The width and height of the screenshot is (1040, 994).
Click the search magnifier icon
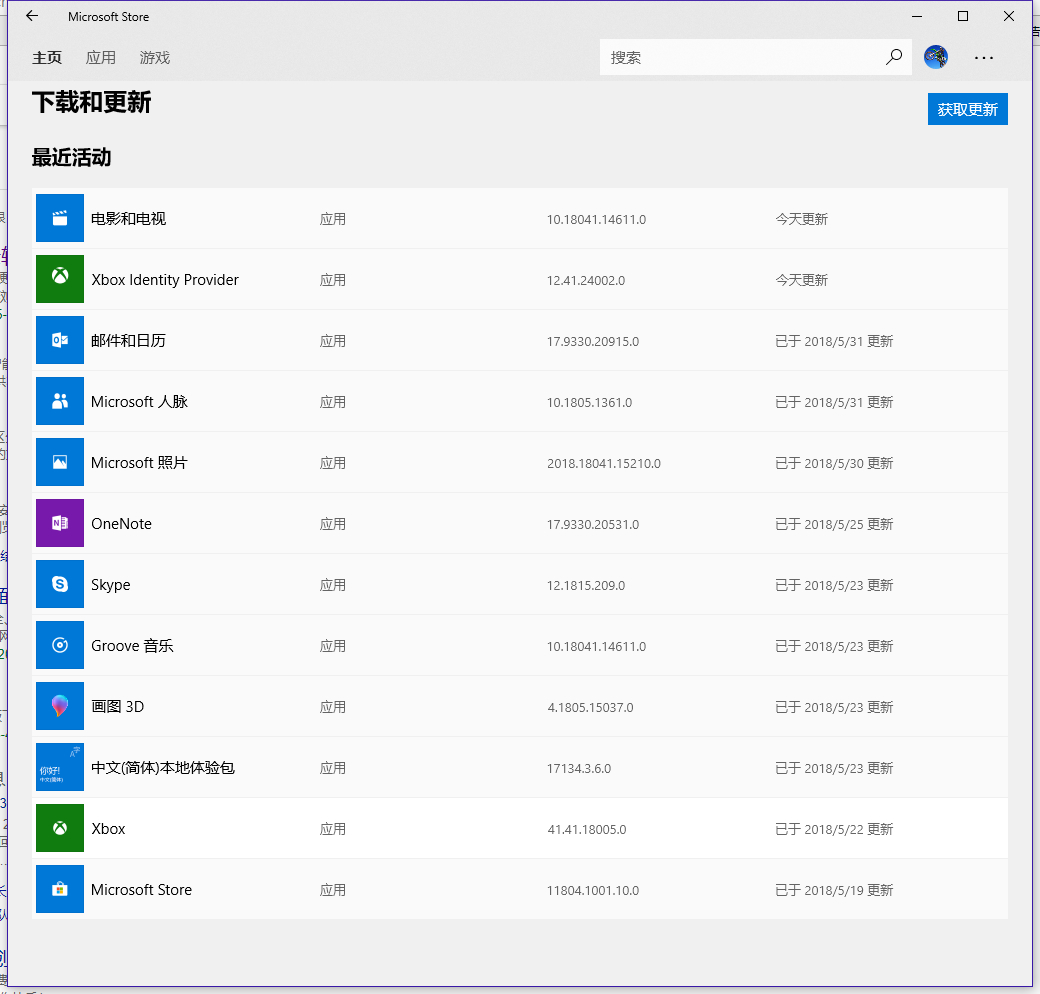(893, 57)
